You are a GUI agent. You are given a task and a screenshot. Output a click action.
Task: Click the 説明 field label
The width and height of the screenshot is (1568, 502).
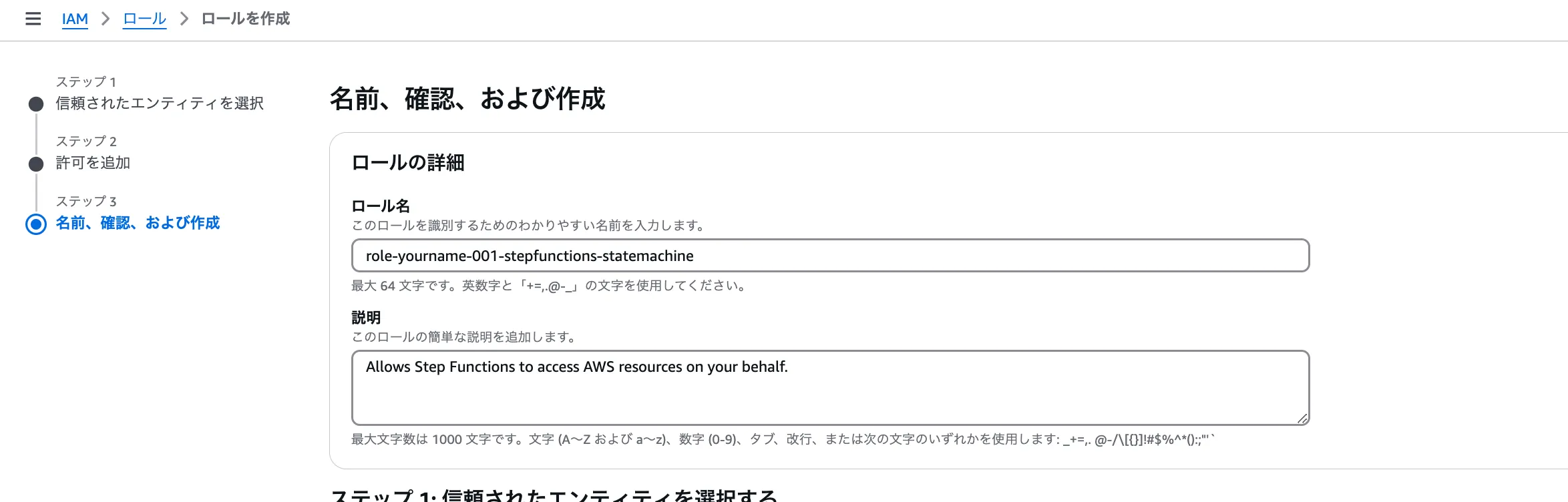tap(366, 318)
